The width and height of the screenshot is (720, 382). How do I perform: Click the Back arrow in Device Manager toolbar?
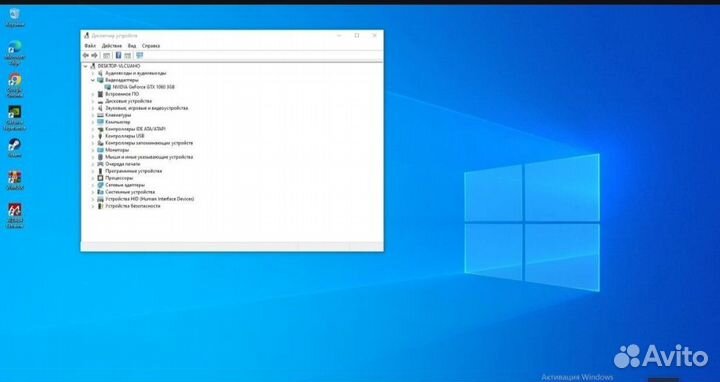click(x=85, y=56)
